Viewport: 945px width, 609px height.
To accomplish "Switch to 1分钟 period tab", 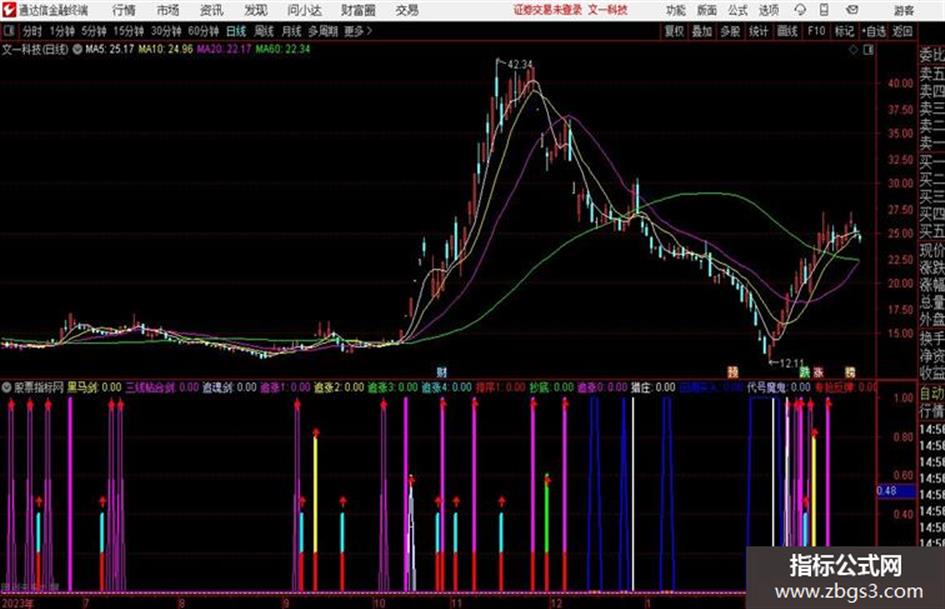I will click(x=62, y=31).
